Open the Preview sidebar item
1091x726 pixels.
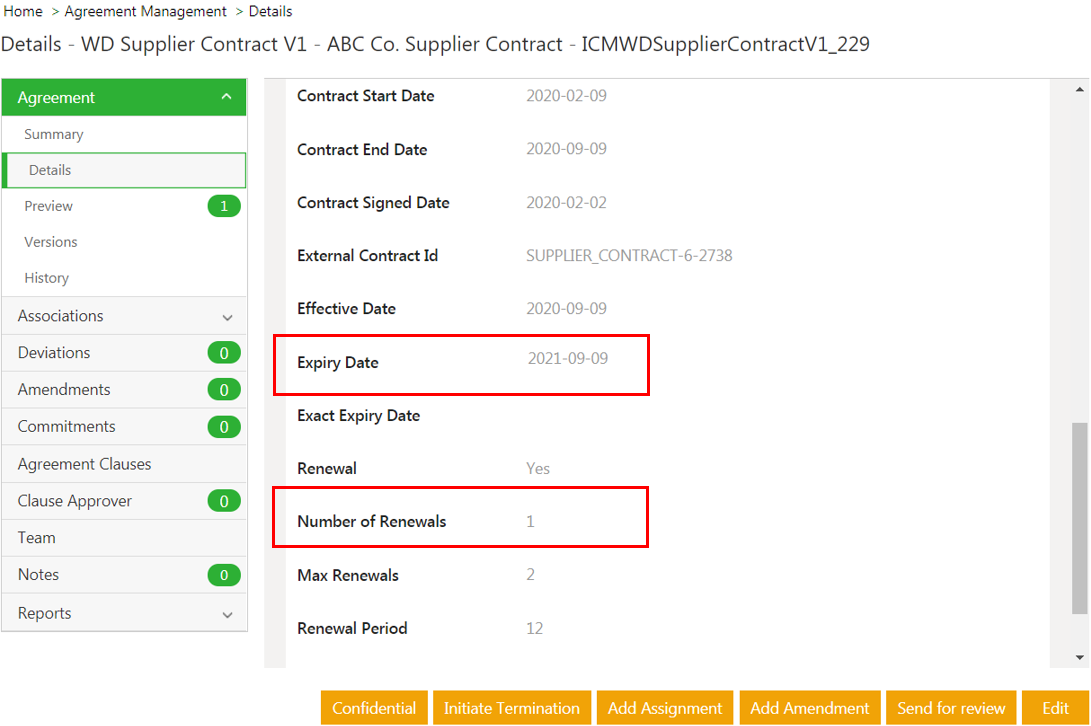click(49, 206)
